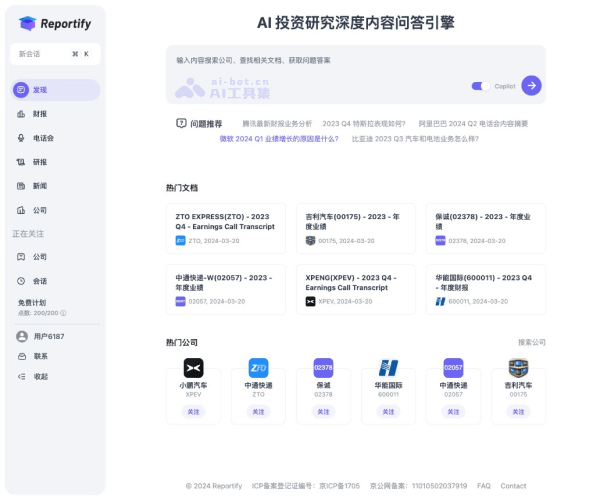Go to 新闻 in the sidebar
600x500 pixels.
pyautogui.click(x=40, y=186)
